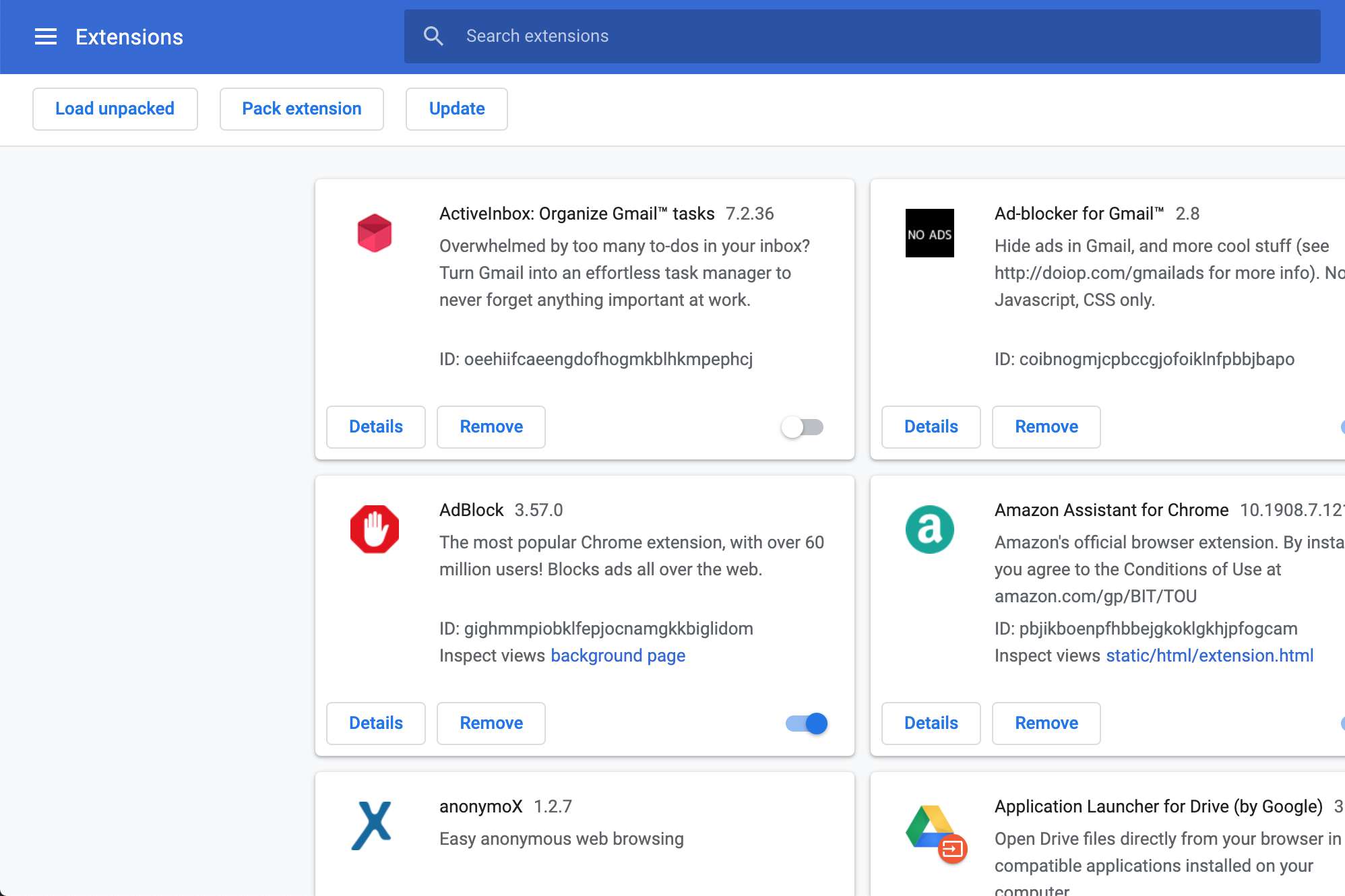Open Details for Amazon Assistant

point(931,724)
